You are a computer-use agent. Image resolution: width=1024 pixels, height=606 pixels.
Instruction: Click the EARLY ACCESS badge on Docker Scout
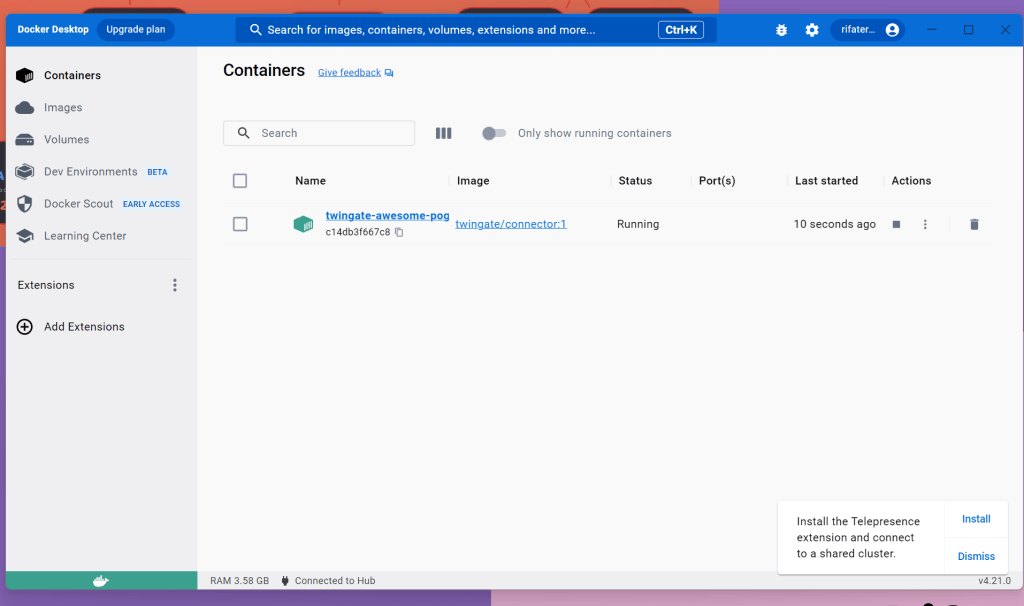coord(151,204)
